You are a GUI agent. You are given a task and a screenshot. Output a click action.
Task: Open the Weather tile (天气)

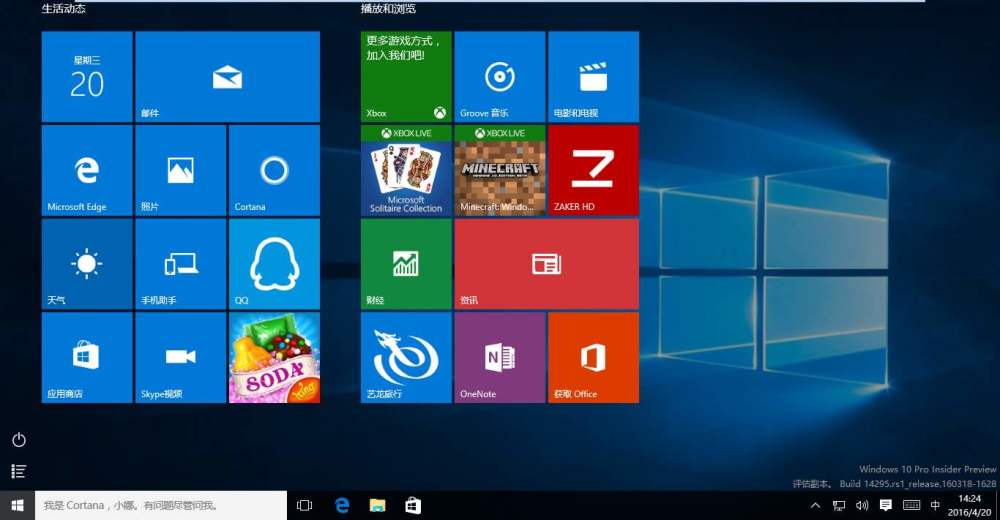(x=87, y=264)
